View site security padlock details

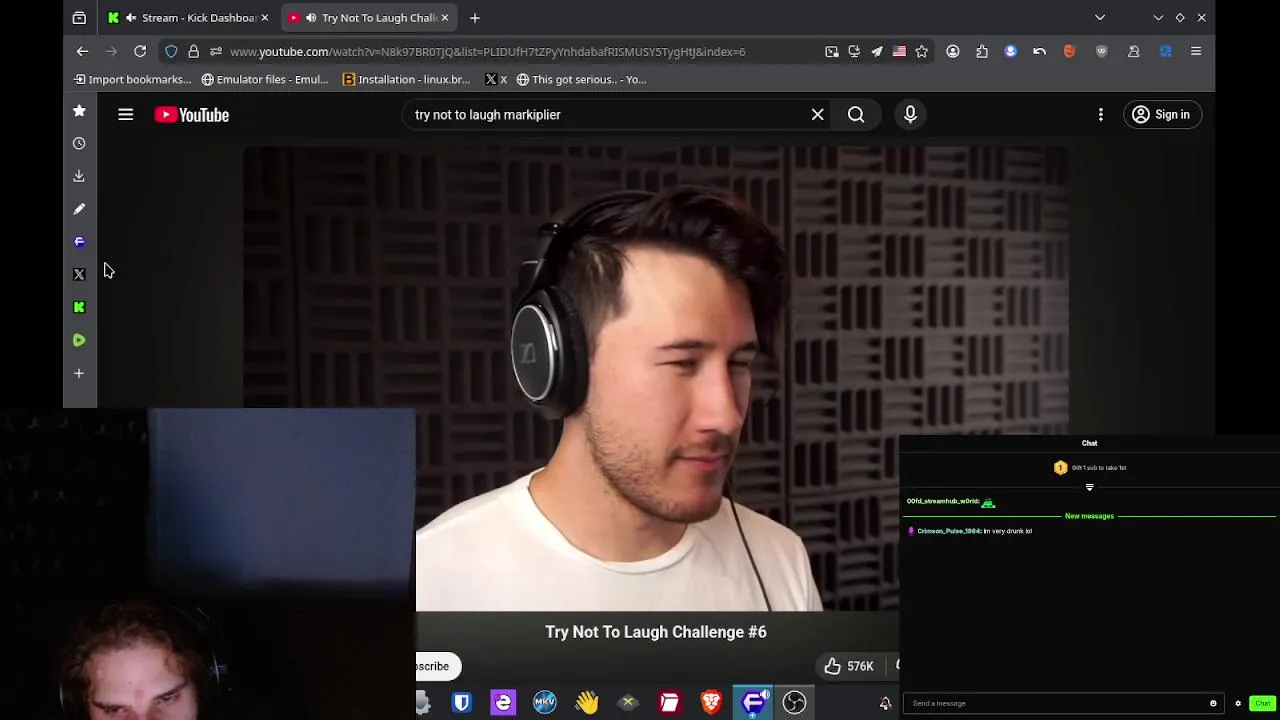[x=193, y=52]
